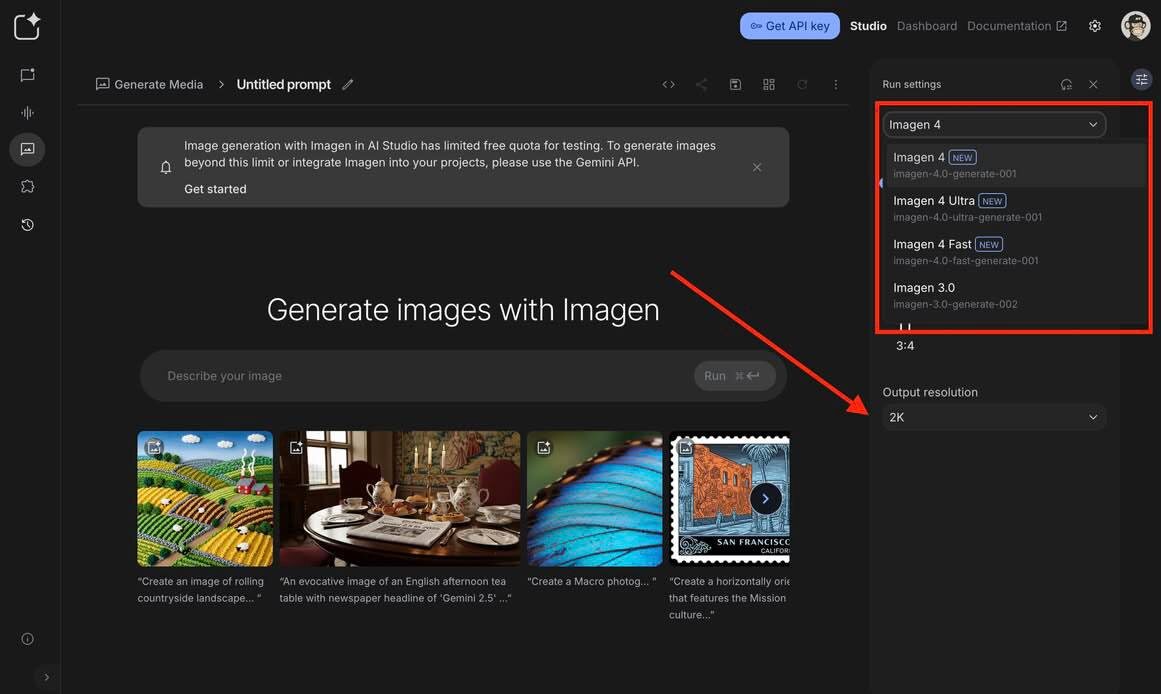The height and width of the screenshot is (694, 1161).
Task: Select the Generate Media sidebar icon
Action: coord(27,149)
